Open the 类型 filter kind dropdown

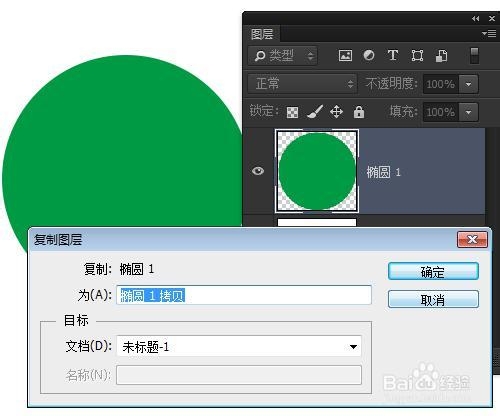[x=283, y=56]
